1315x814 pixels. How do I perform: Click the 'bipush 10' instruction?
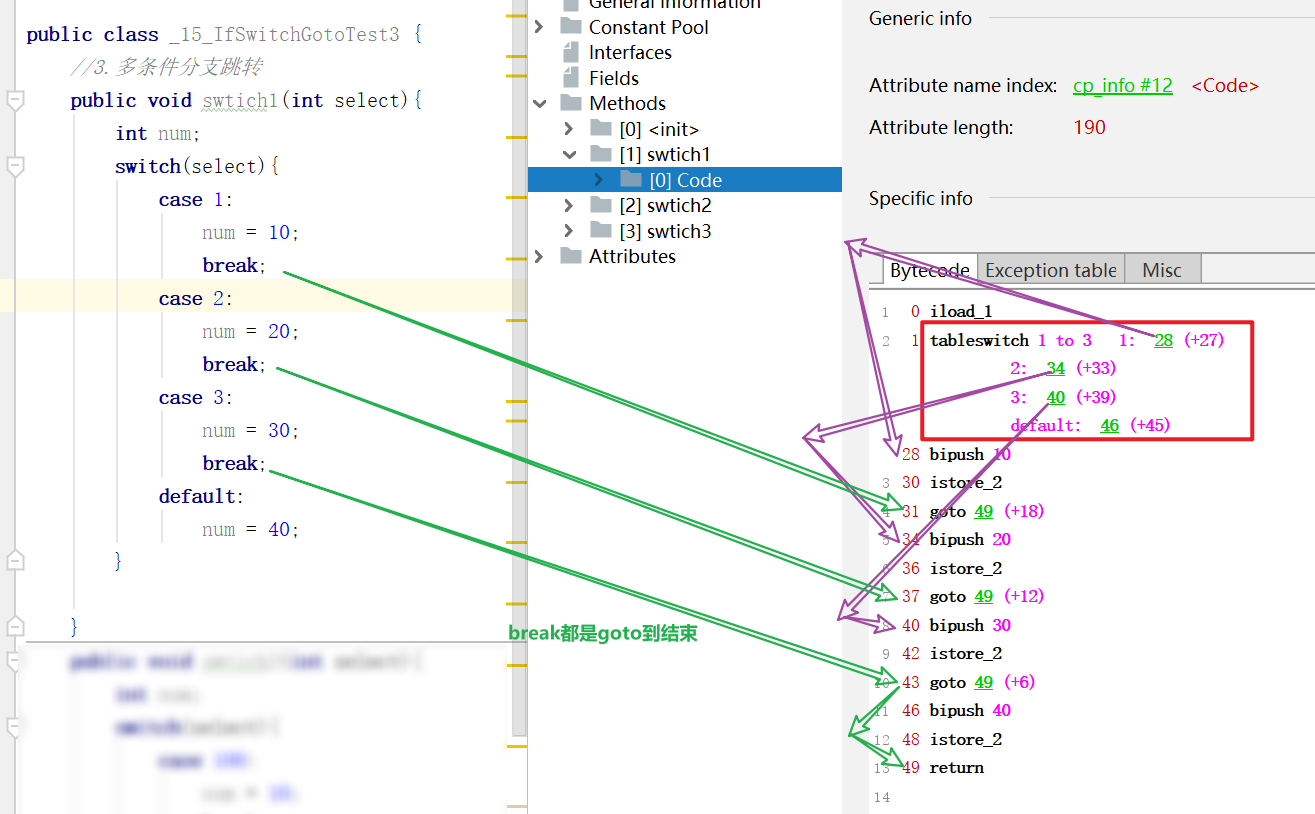click(x=970, y=454)
